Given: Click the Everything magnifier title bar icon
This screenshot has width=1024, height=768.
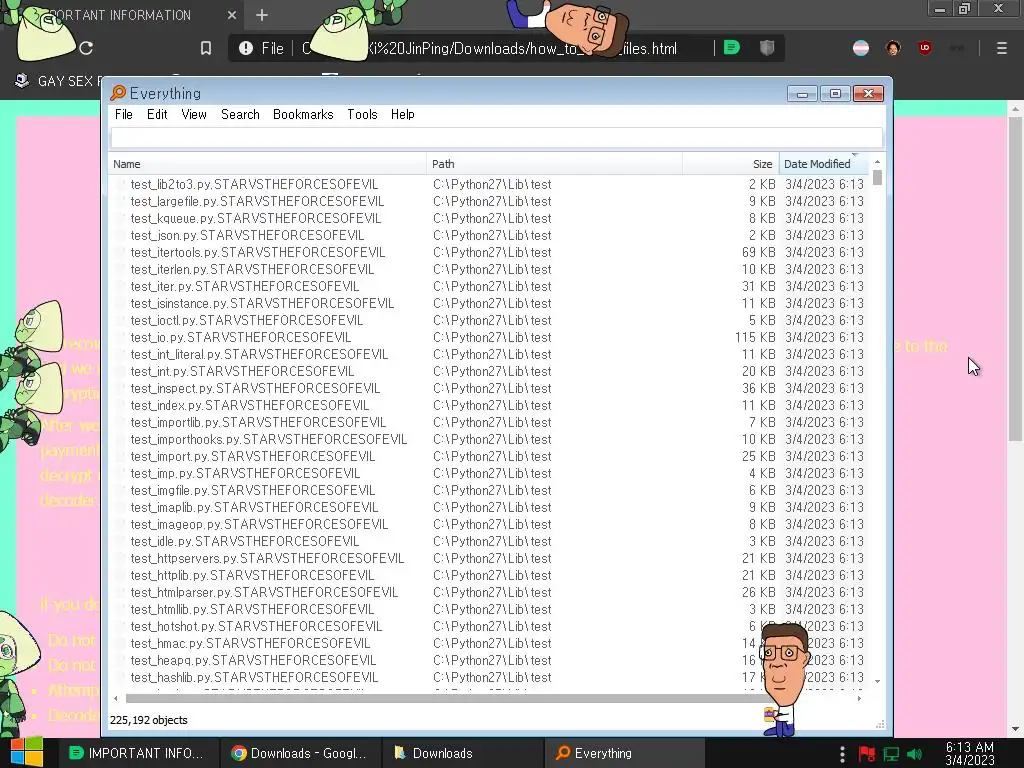Looking at the screenshot, I should [118, 93].
